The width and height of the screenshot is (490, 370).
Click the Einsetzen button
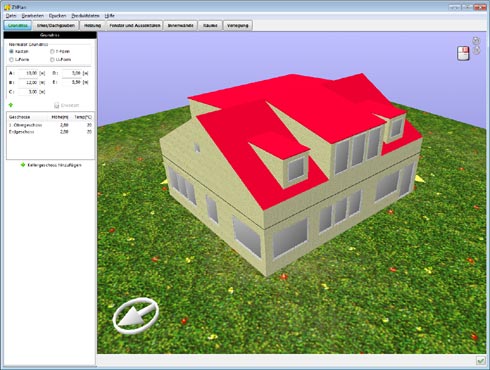point(67,105)
